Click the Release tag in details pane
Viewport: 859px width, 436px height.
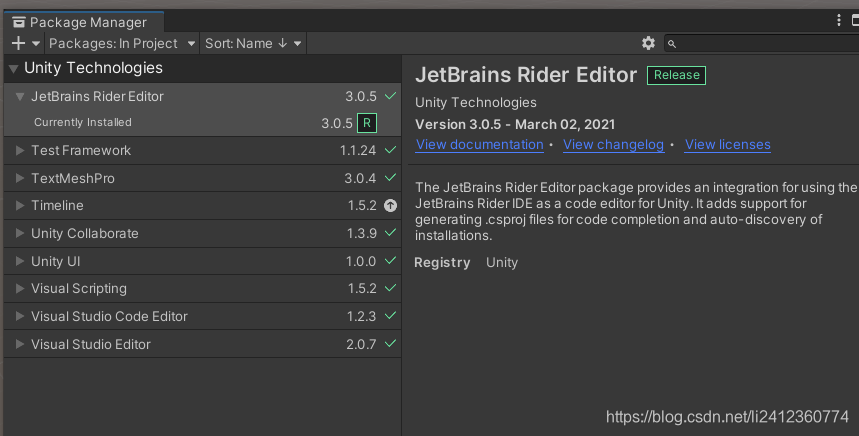[x=677, y=75]
